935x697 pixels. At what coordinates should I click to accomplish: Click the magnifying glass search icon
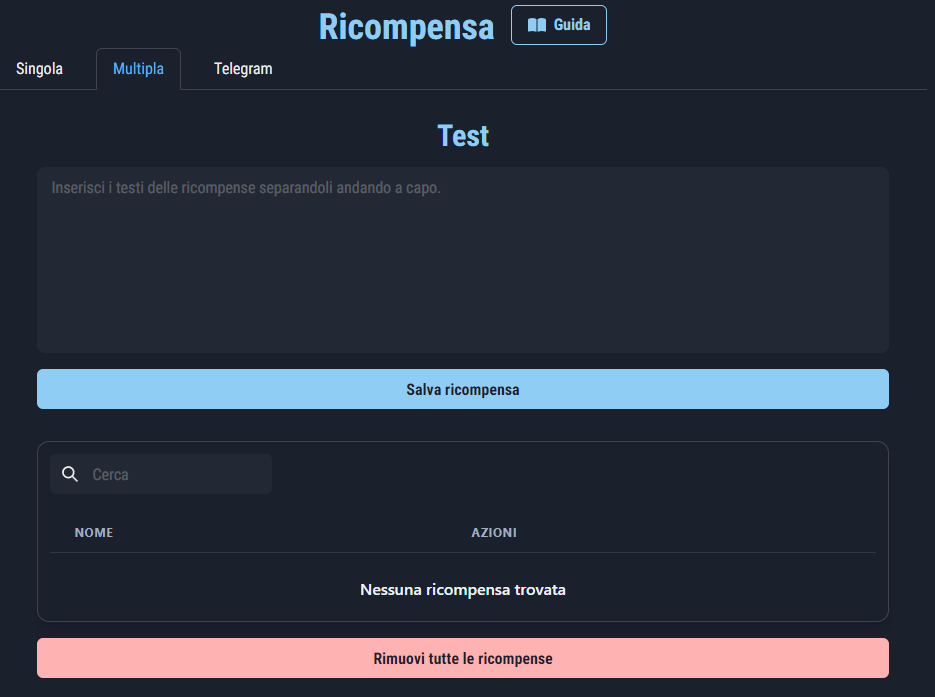[70, 474]
